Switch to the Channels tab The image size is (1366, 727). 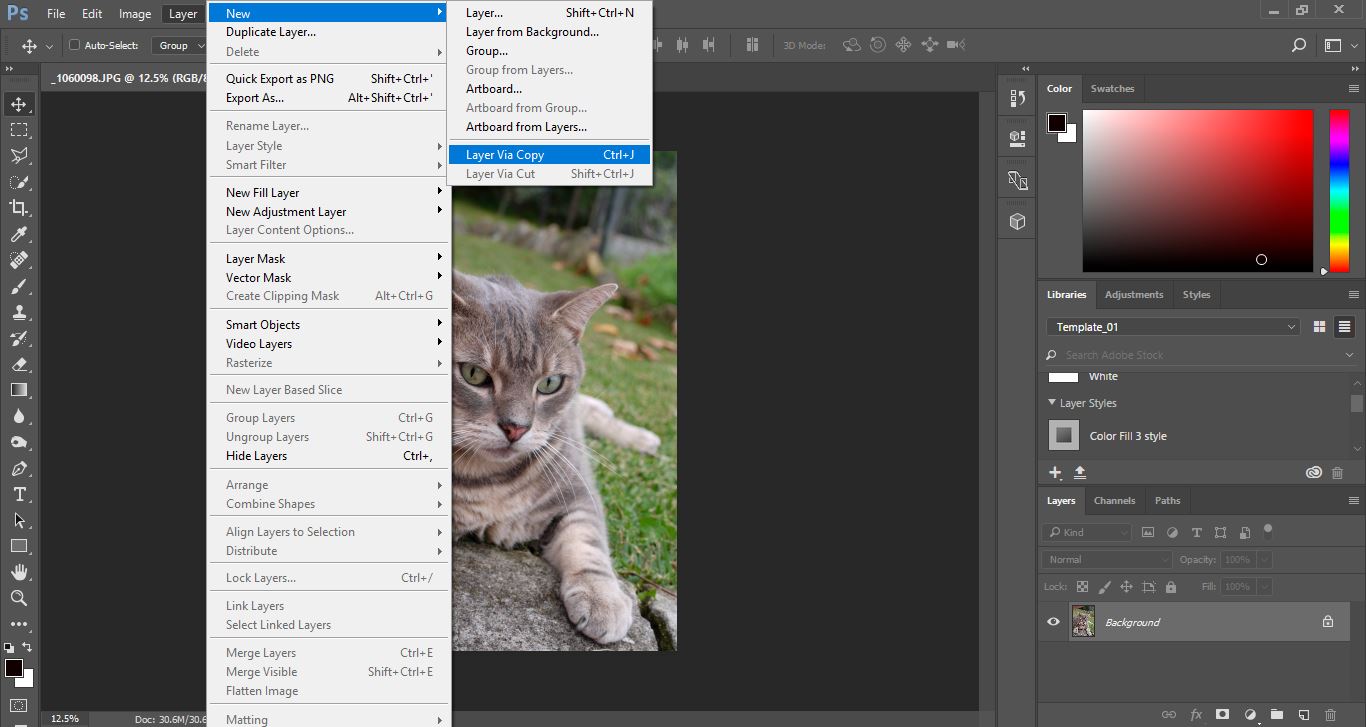coord(1114,500)
